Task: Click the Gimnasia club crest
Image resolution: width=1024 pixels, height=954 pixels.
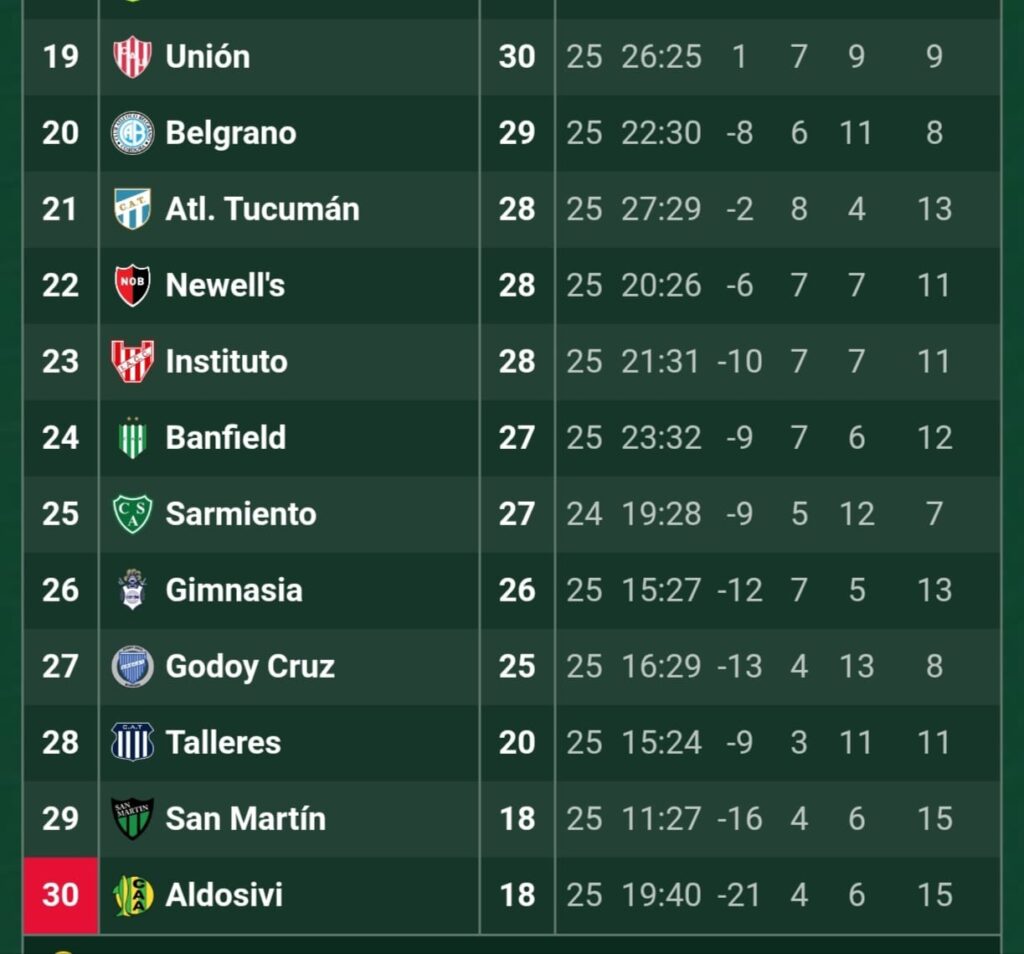Action: 133,590
